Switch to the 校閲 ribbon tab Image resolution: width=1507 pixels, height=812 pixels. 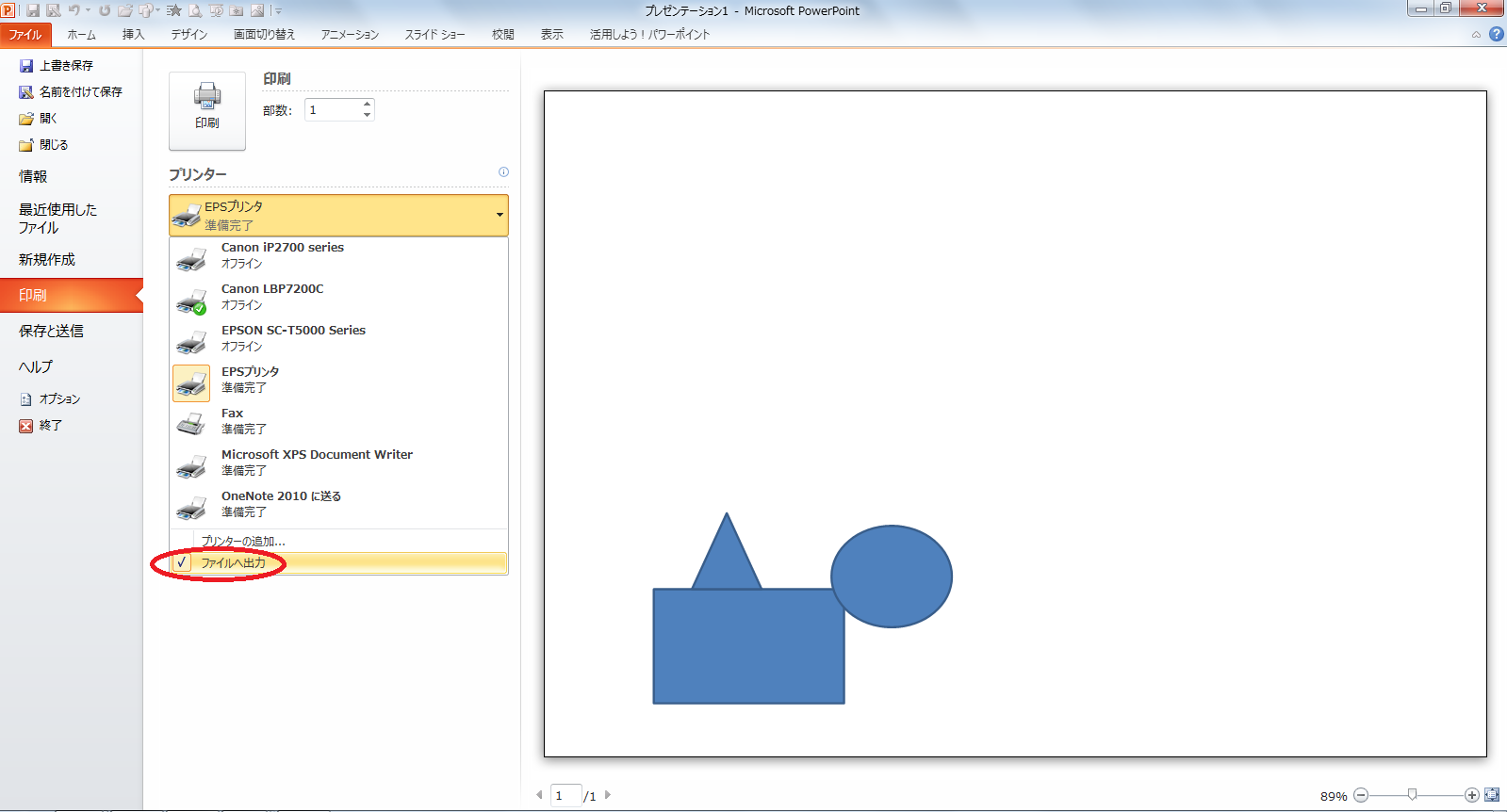[503, 35]
